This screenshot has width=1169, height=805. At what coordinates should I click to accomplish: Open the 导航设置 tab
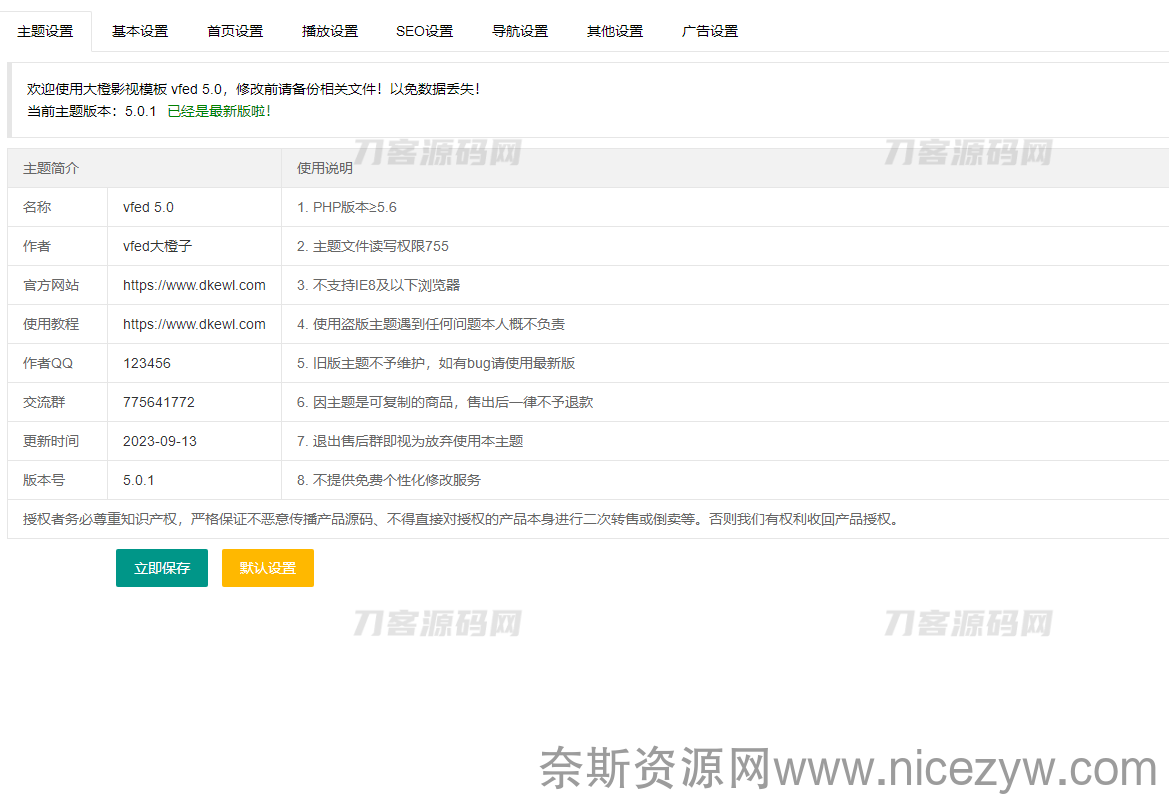coord(520,31)
